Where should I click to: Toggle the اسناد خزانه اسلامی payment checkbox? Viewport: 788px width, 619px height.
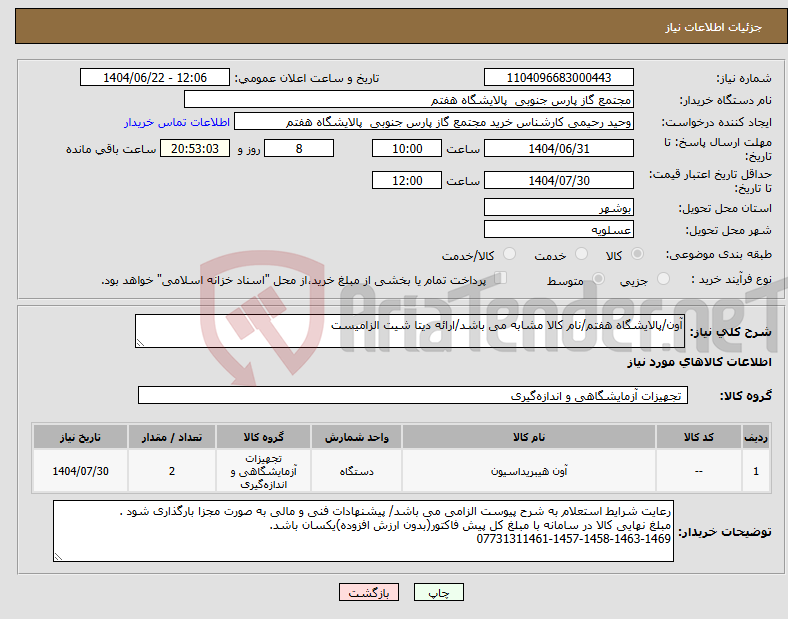[500, 278]
